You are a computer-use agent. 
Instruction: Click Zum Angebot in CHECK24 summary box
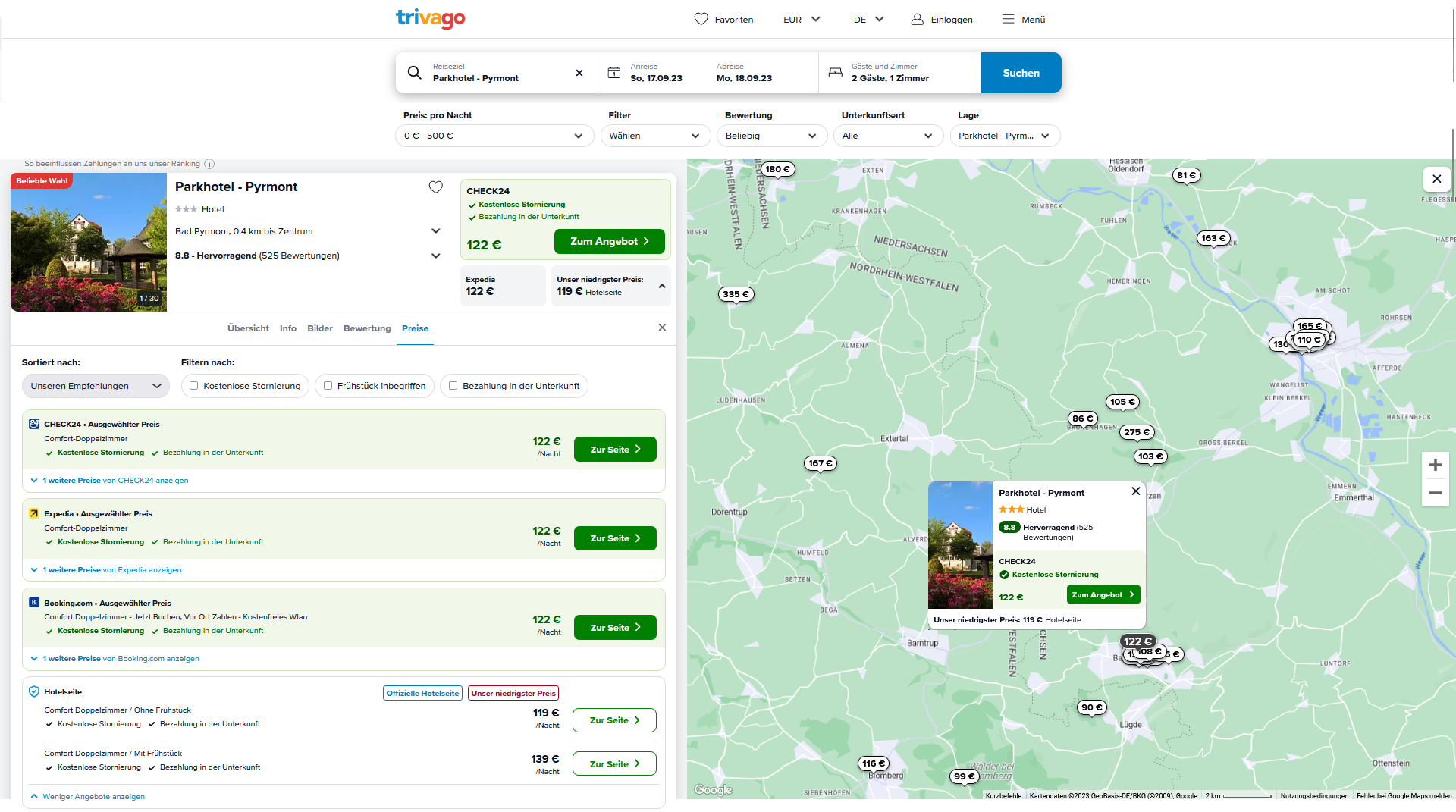[609, 241]
